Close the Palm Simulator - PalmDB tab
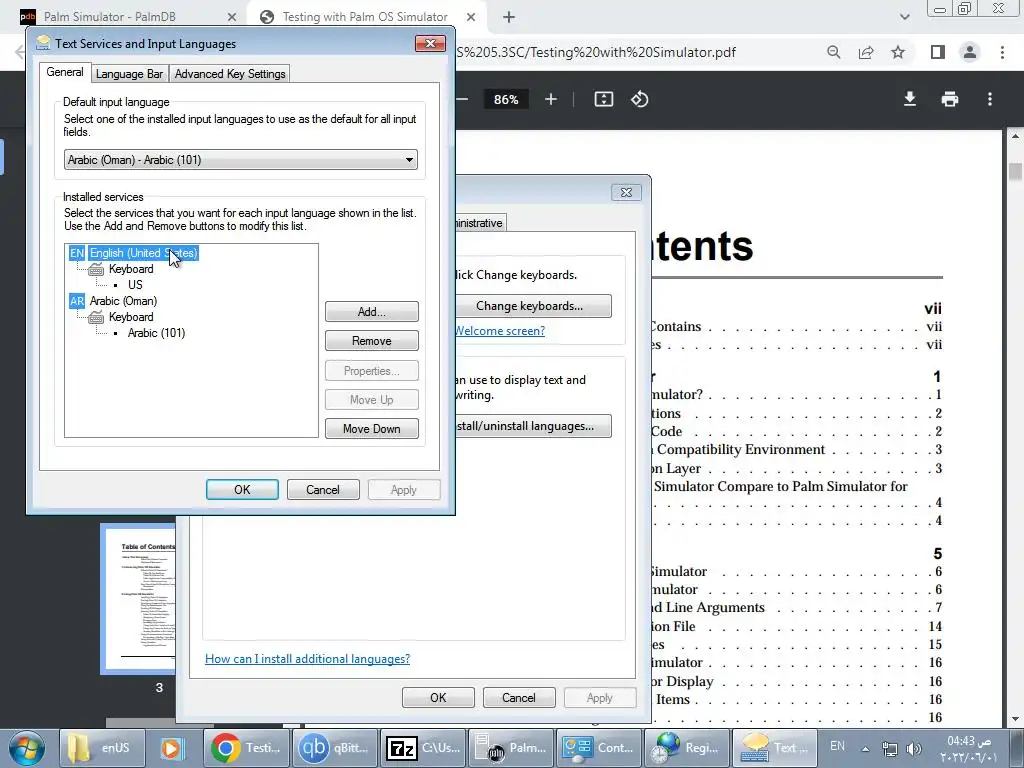The height and width of the screenshot is (768, 1024). (x=232, y=17)
